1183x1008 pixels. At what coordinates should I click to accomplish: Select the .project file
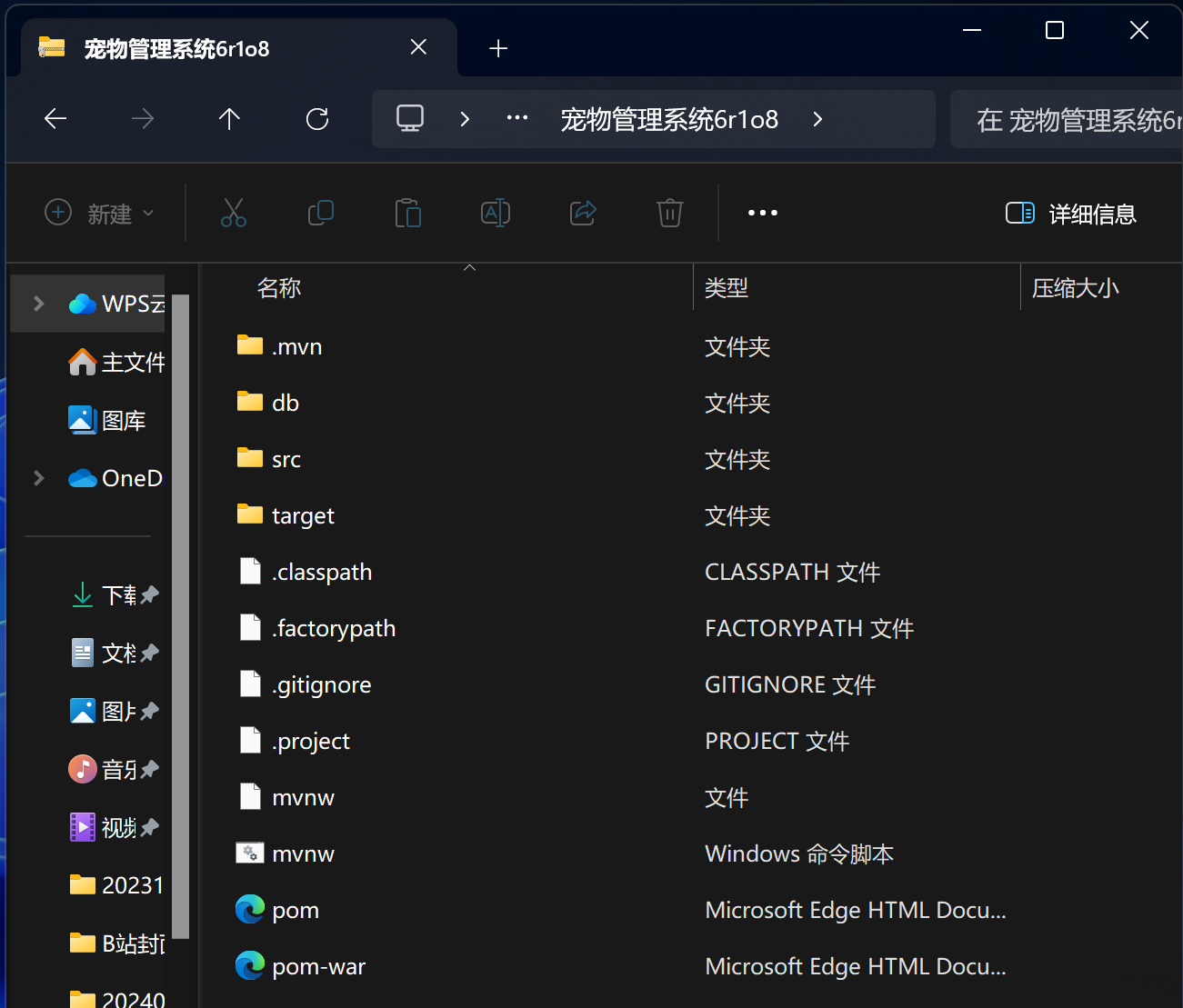click(311, 741)
